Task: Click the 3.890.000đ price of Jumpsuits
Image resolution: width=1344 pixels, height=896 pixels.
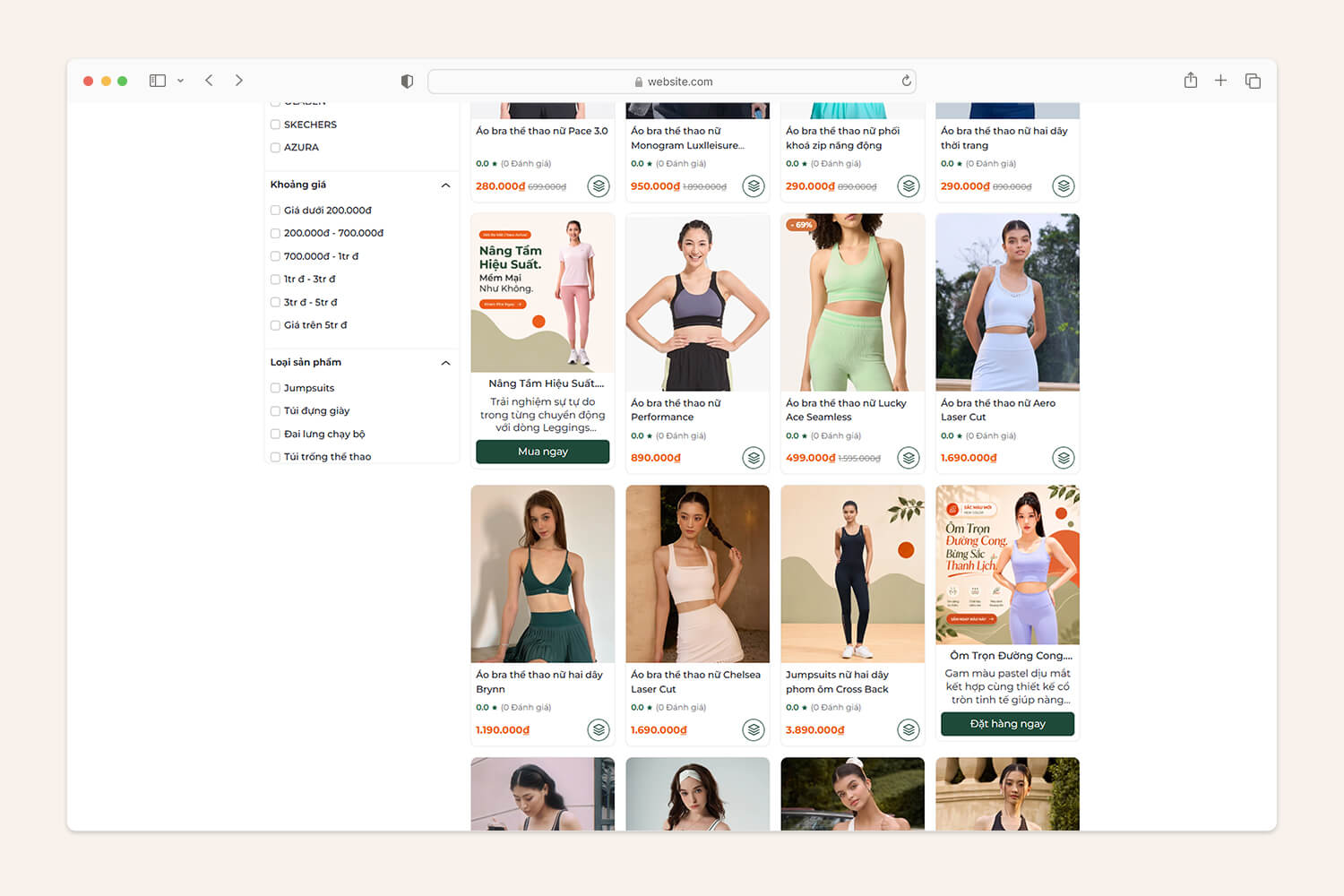Action: point(815,730)
